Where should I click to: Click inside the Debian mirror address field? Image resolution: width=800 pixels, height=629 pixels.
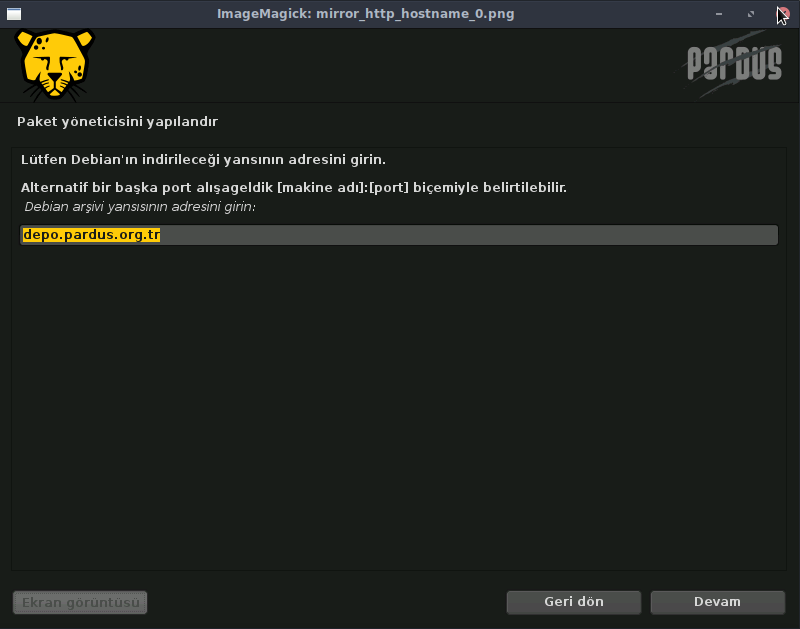(399, 235)
